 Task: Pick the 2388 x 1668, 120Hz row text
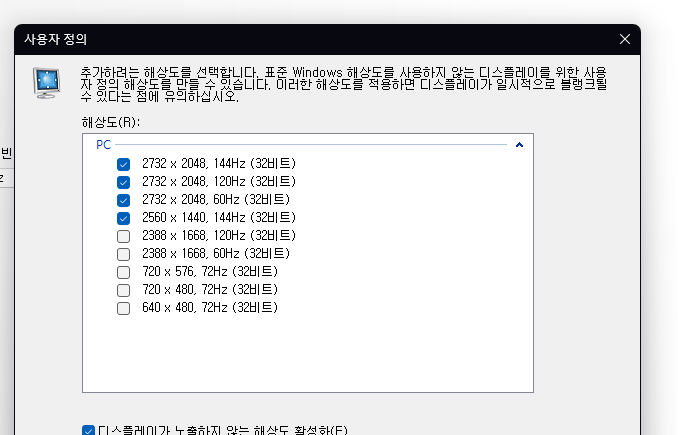click(x=219, y=236)
